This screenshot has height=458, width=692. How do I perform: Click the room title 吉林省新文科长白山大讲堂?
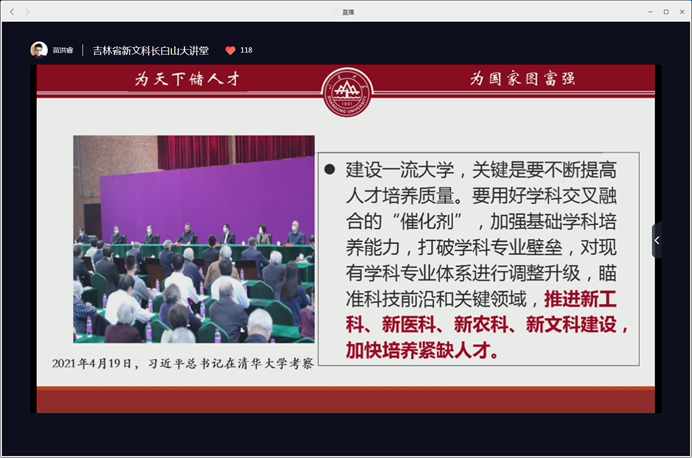click(150, 50)
